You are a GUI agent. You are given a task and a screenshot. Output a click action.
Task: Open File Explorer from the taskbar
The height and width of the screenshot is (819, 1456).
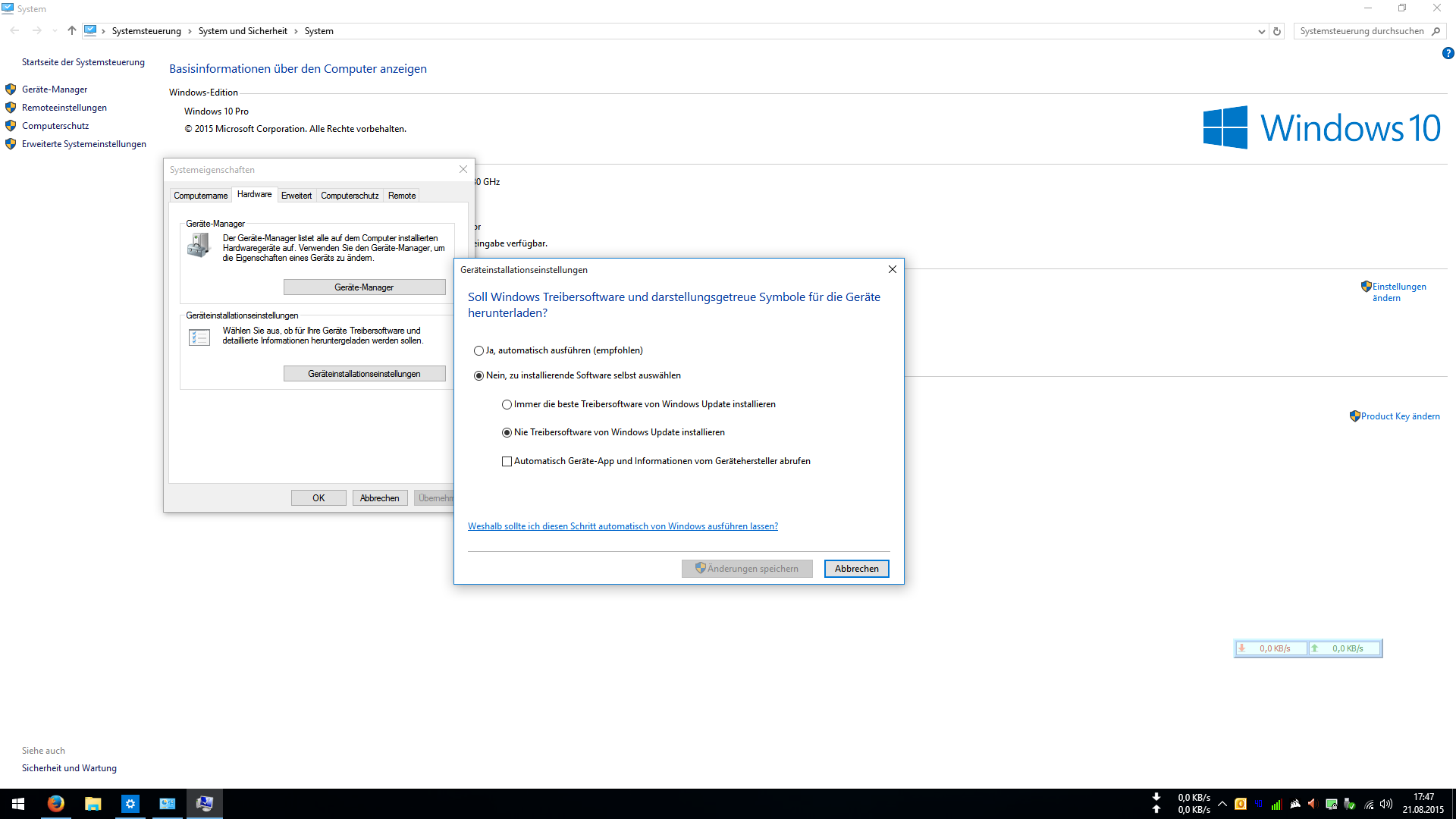(93, 804)
